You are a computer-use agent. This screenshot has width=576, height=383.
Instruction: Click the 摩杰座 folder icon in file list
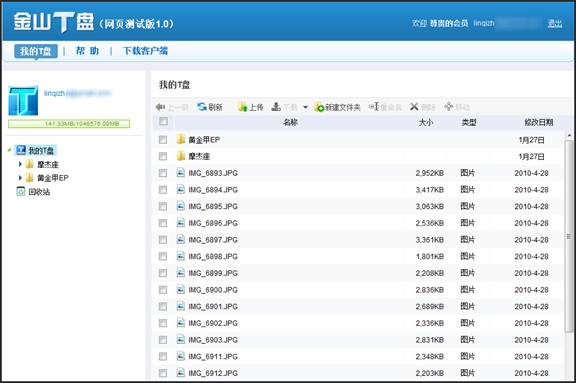tap(181, 156)
